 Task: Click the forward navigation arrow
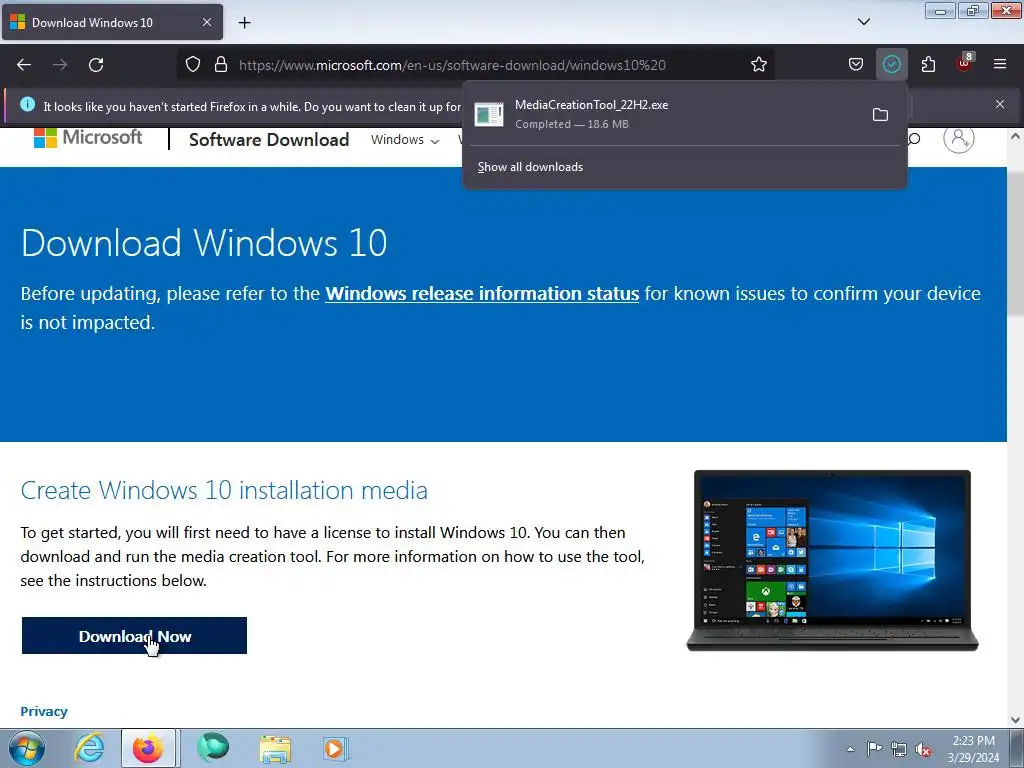click(60, 65)
